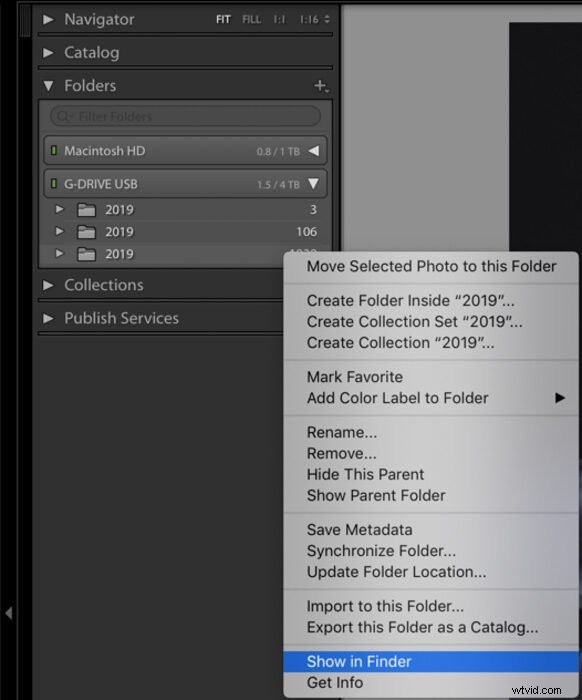This screenshot has width=582, height=700.
Task: Expand the Collections panel triangle
Action: pyautogui.click(x=48, y=285)
